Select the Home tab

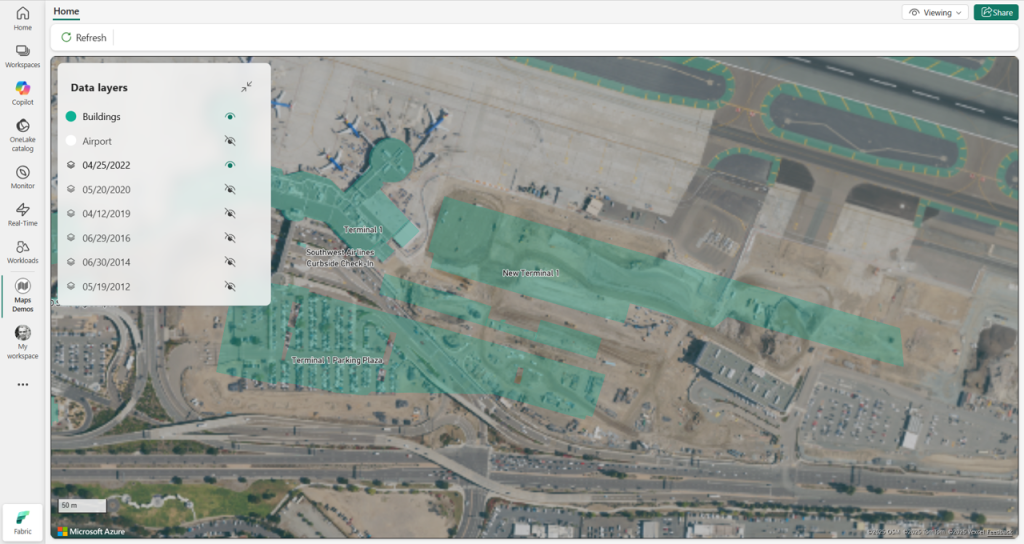pyautogui.click(x=66, y=11)
